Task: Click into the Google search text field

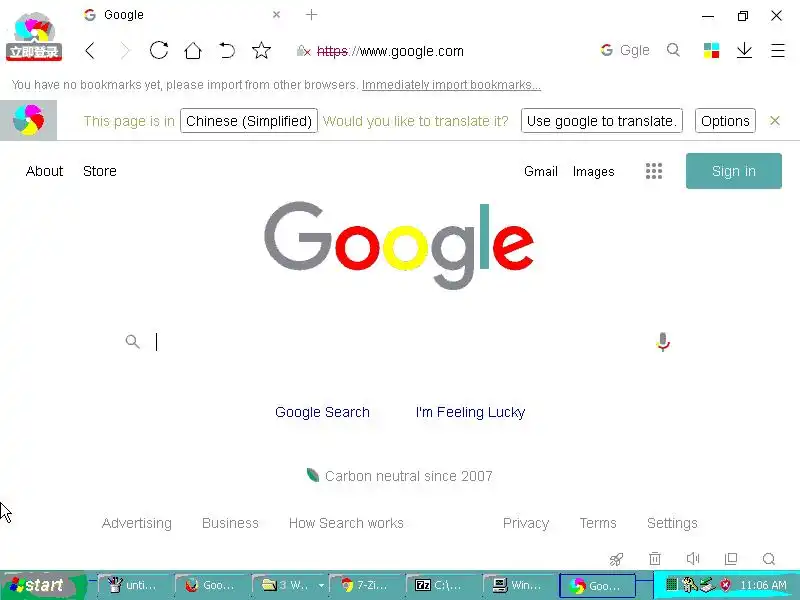Action: tap(398, 341)
